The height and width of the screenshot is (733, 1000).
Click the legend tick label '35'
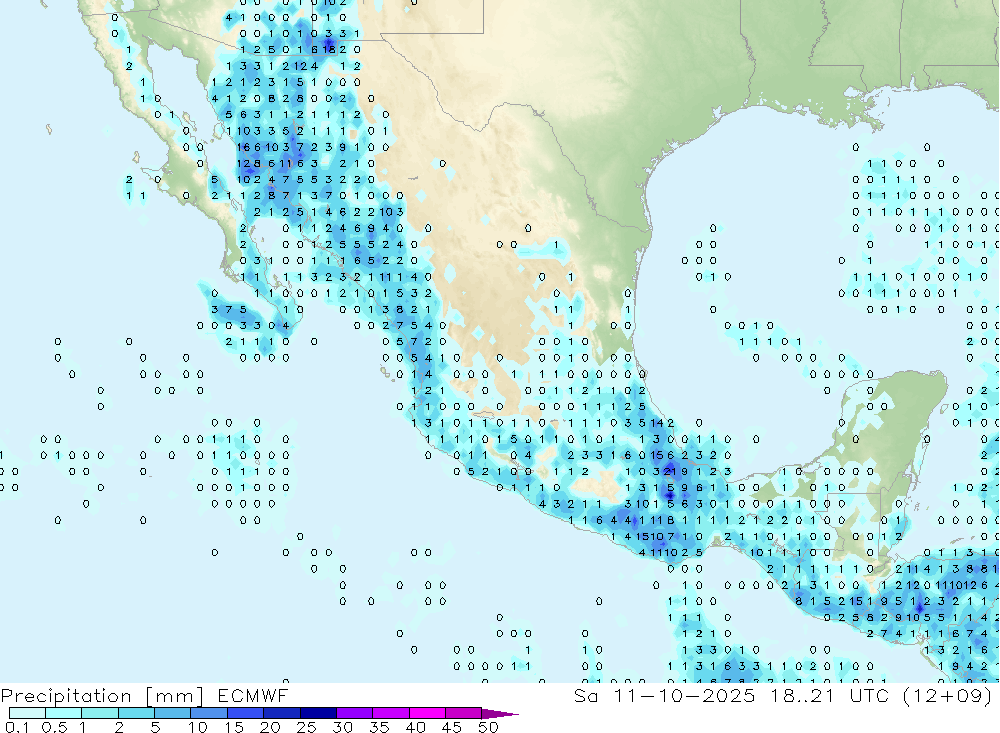pyautogui.click(x=379, y=727)
